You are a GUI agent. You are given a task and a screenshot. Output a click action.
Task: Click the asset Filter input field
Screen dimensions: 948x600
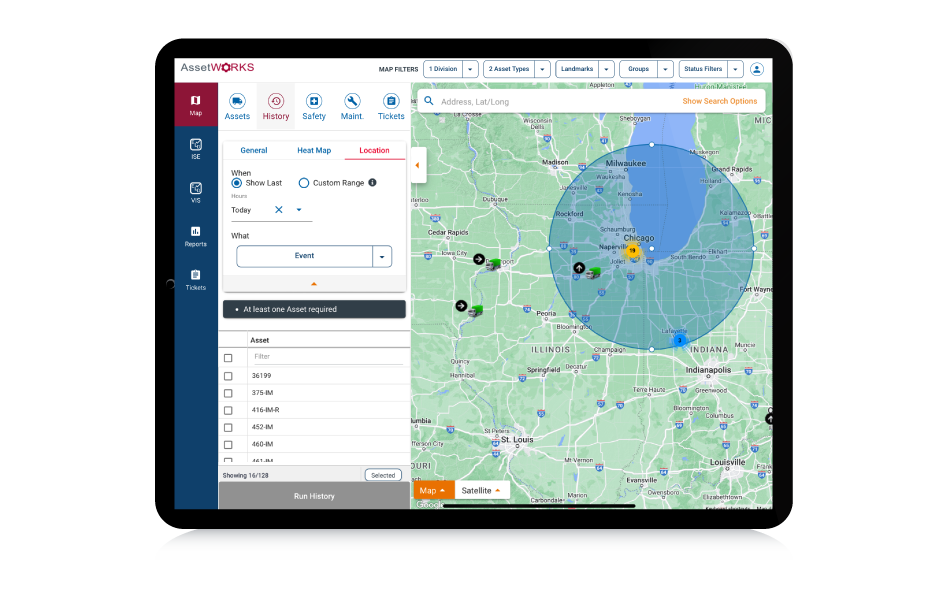[328, 357]
